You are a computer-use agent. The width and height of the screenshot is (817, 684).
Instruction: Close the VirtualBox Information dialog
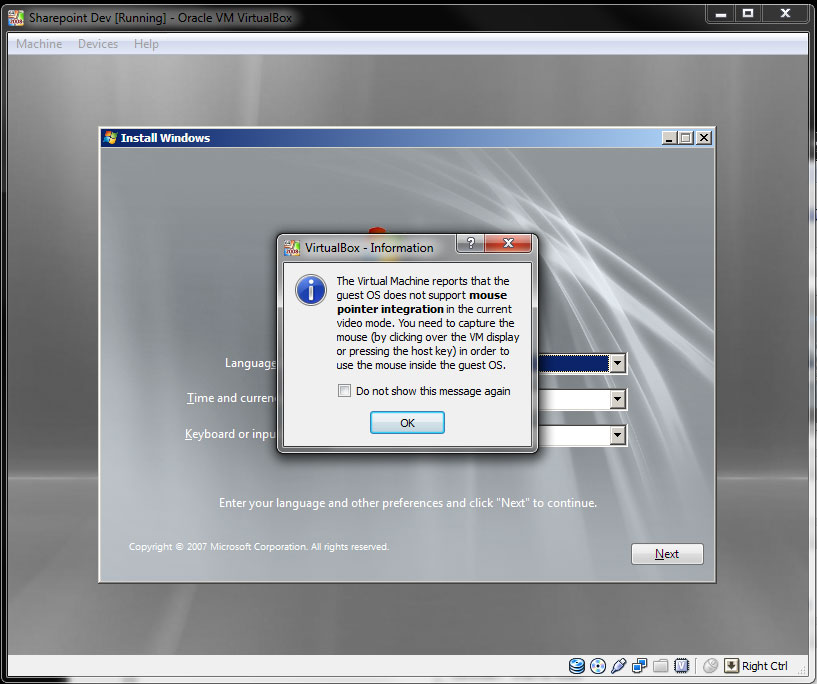508,243
